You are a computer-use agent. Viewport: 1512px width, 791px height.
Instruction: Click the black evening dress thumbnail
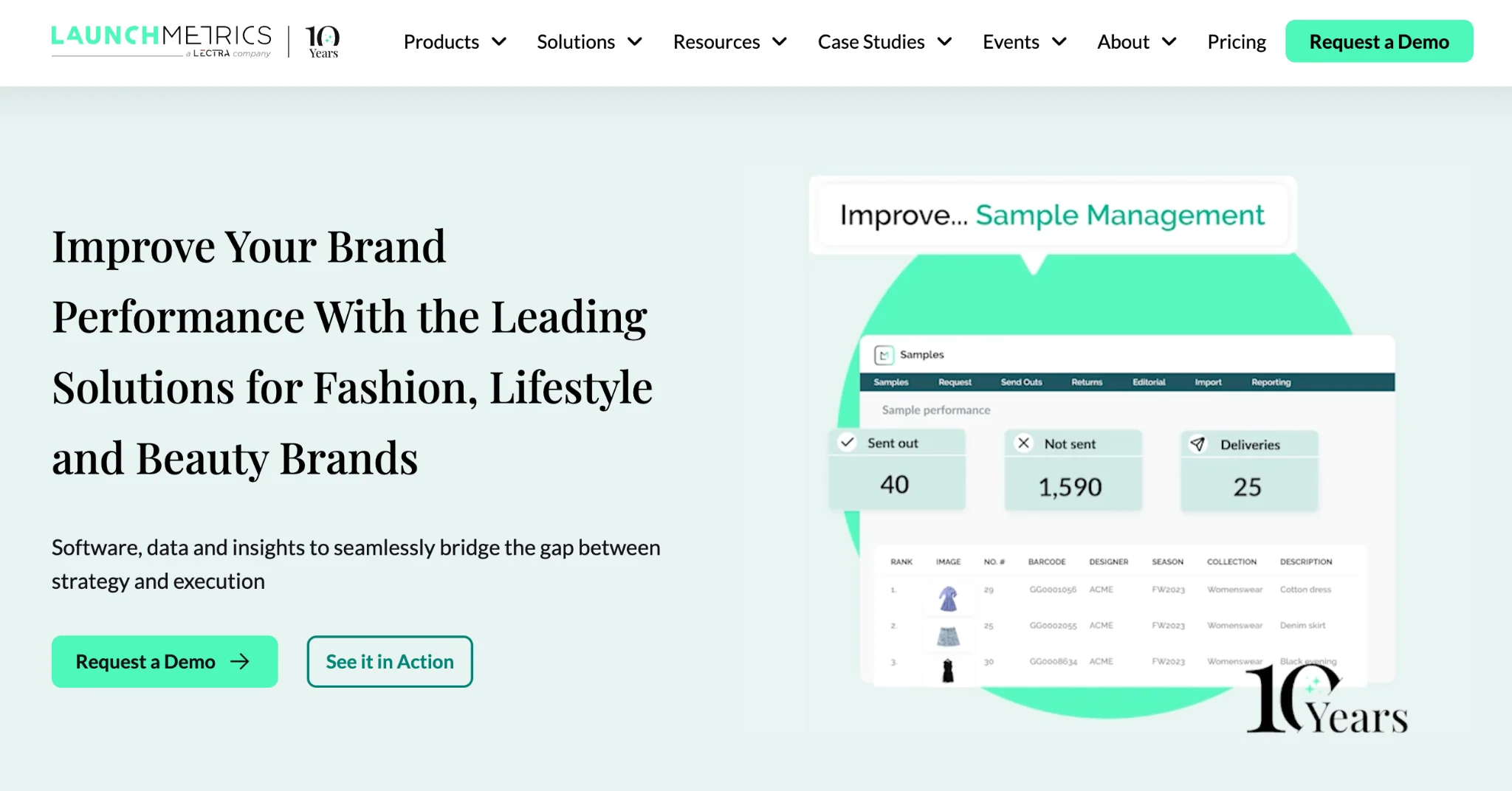(948, 670)
